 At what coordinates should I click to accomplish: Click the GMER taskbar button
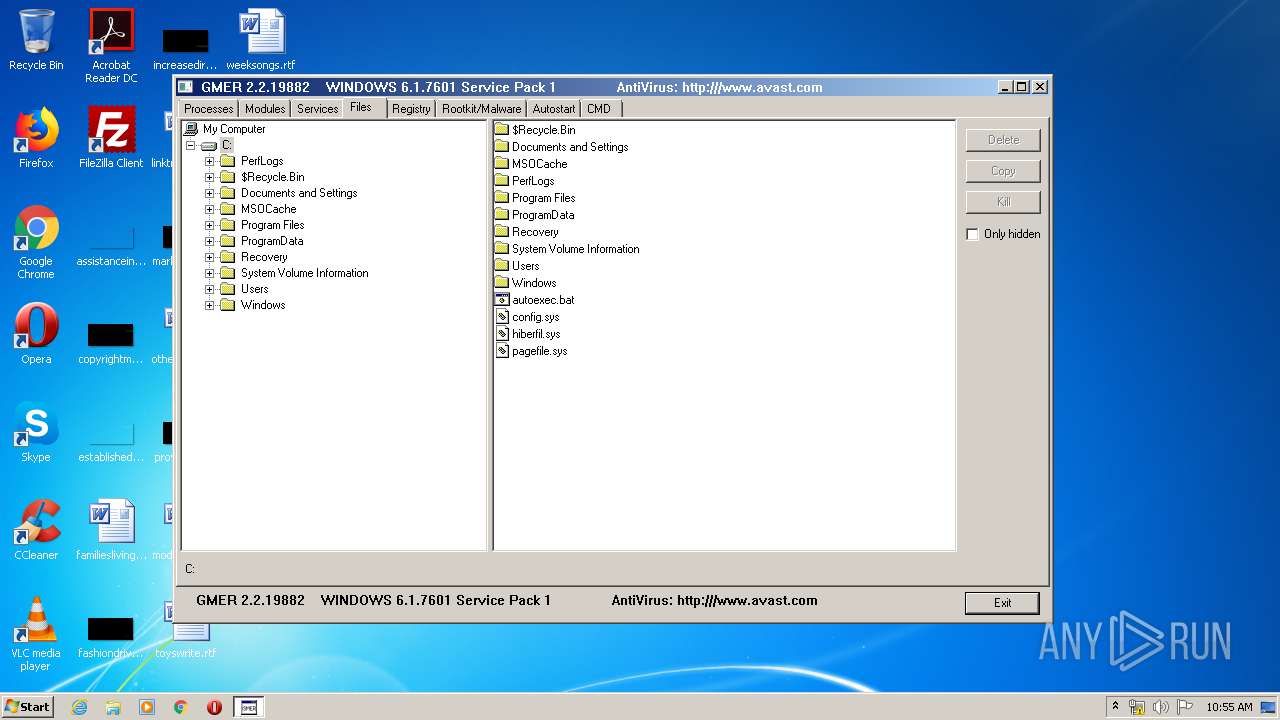pos(249,707)
